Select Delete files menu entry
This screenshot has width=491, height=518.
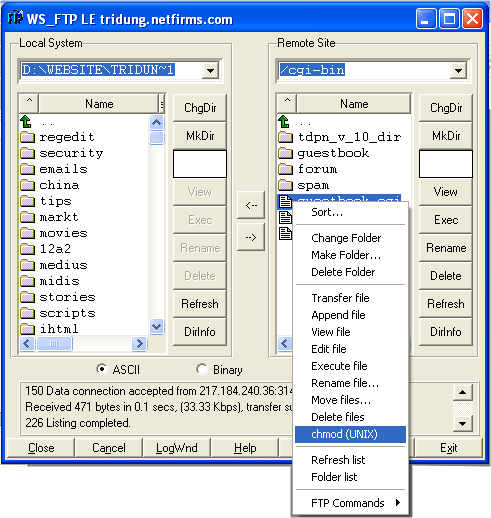[351, 417]
